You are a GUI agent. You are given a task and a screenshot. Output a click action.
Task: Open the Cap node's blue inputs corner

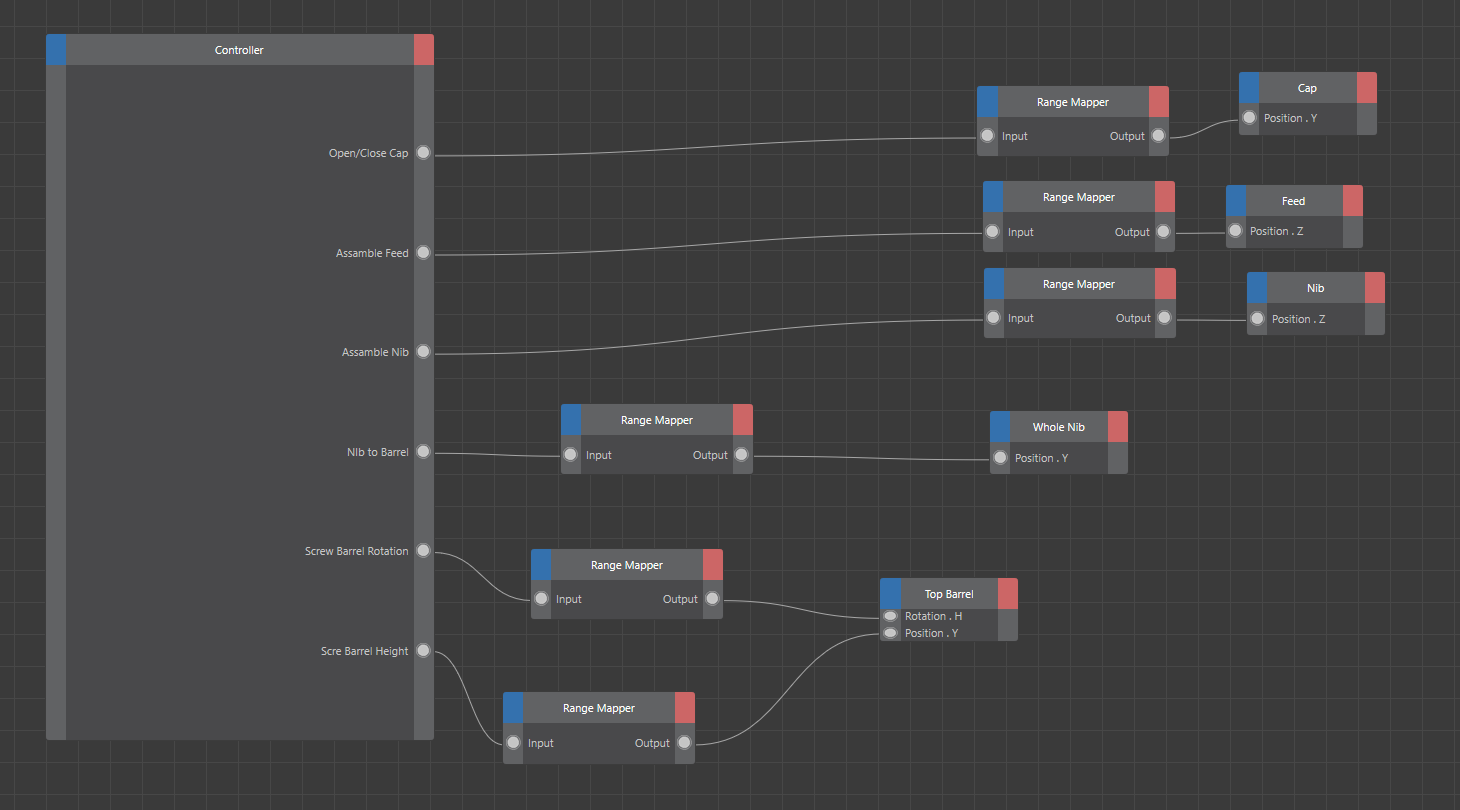tap(1249, 88)
